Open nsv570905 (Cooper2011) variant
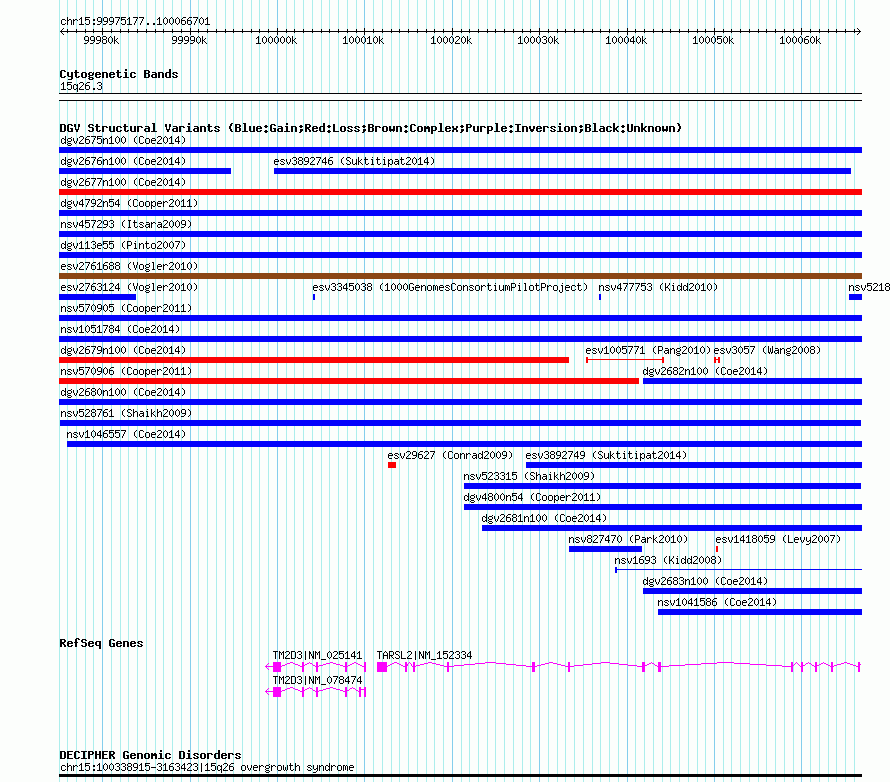This screenshot has height=782, width=890. pos(126,308)
